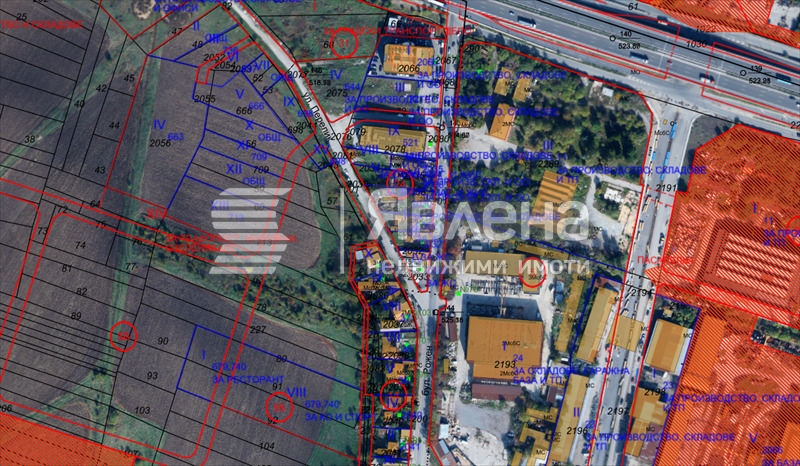This screenshot has width=800, height=466.
Task: Click the large orange-roof building 2193
Action: 505,343
